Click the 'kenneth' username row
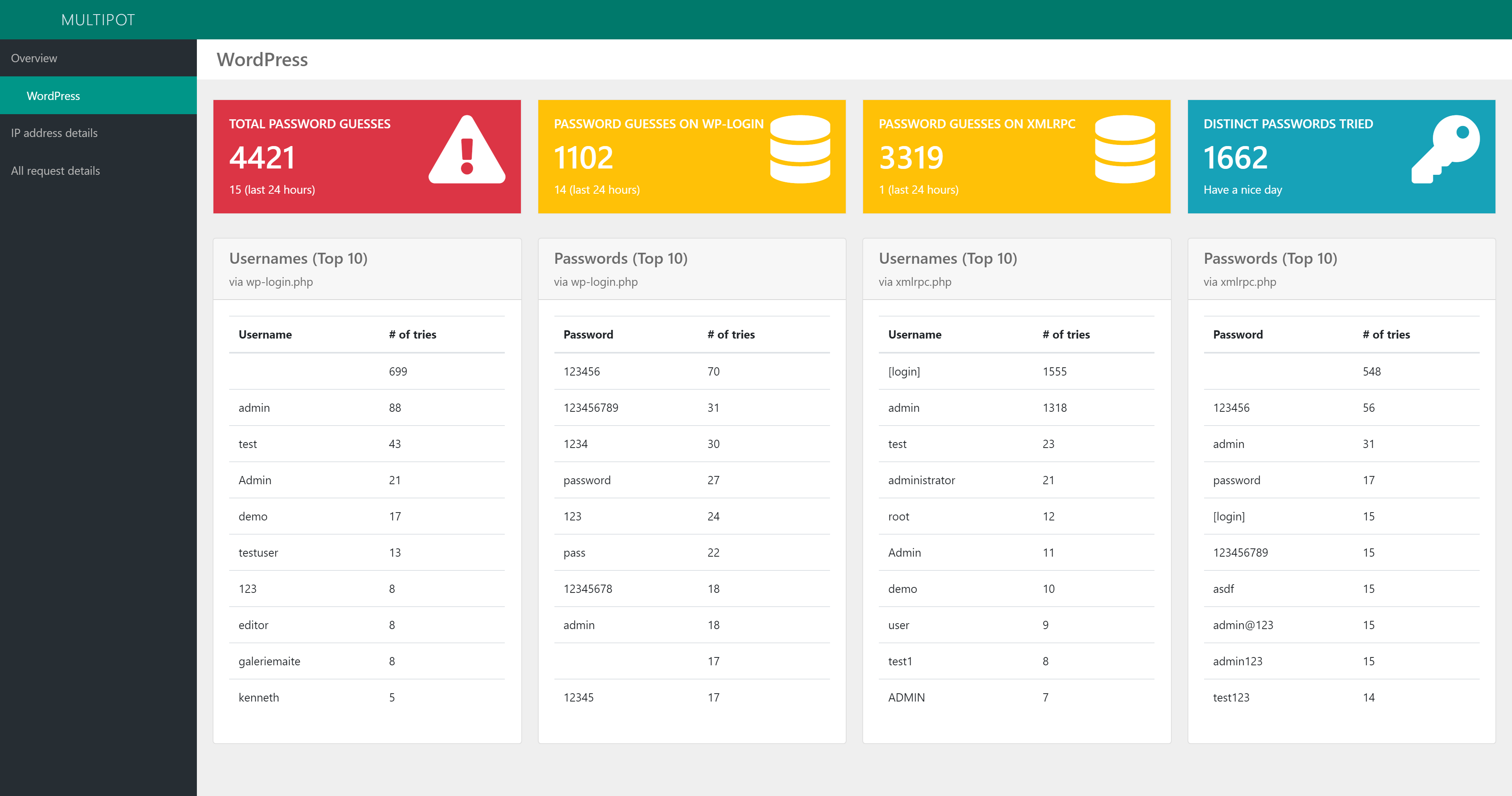Image resolution: width=1512 pixels, height=796 pixels. (x=367, y=698)
